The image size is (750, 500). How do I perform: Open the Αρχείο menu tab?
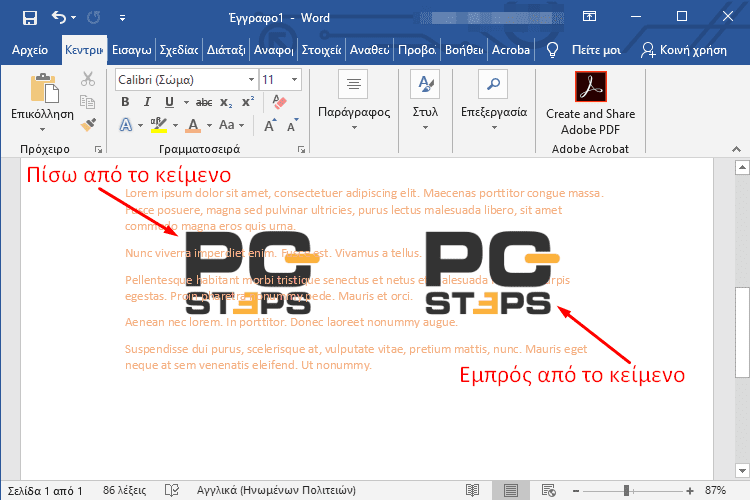click(x=30, y=50)
